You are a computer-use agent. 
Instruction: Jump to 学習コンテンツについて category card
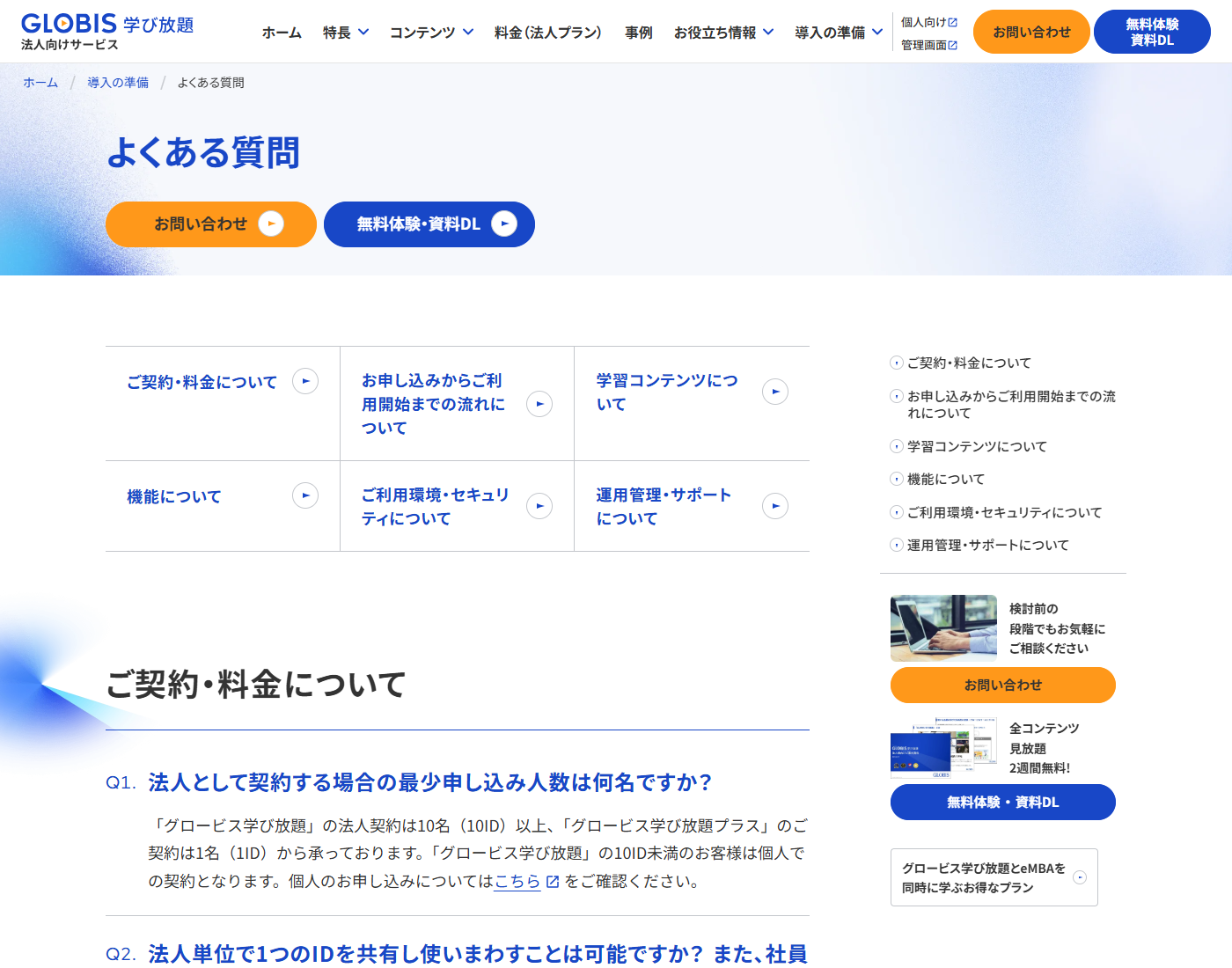692,403
